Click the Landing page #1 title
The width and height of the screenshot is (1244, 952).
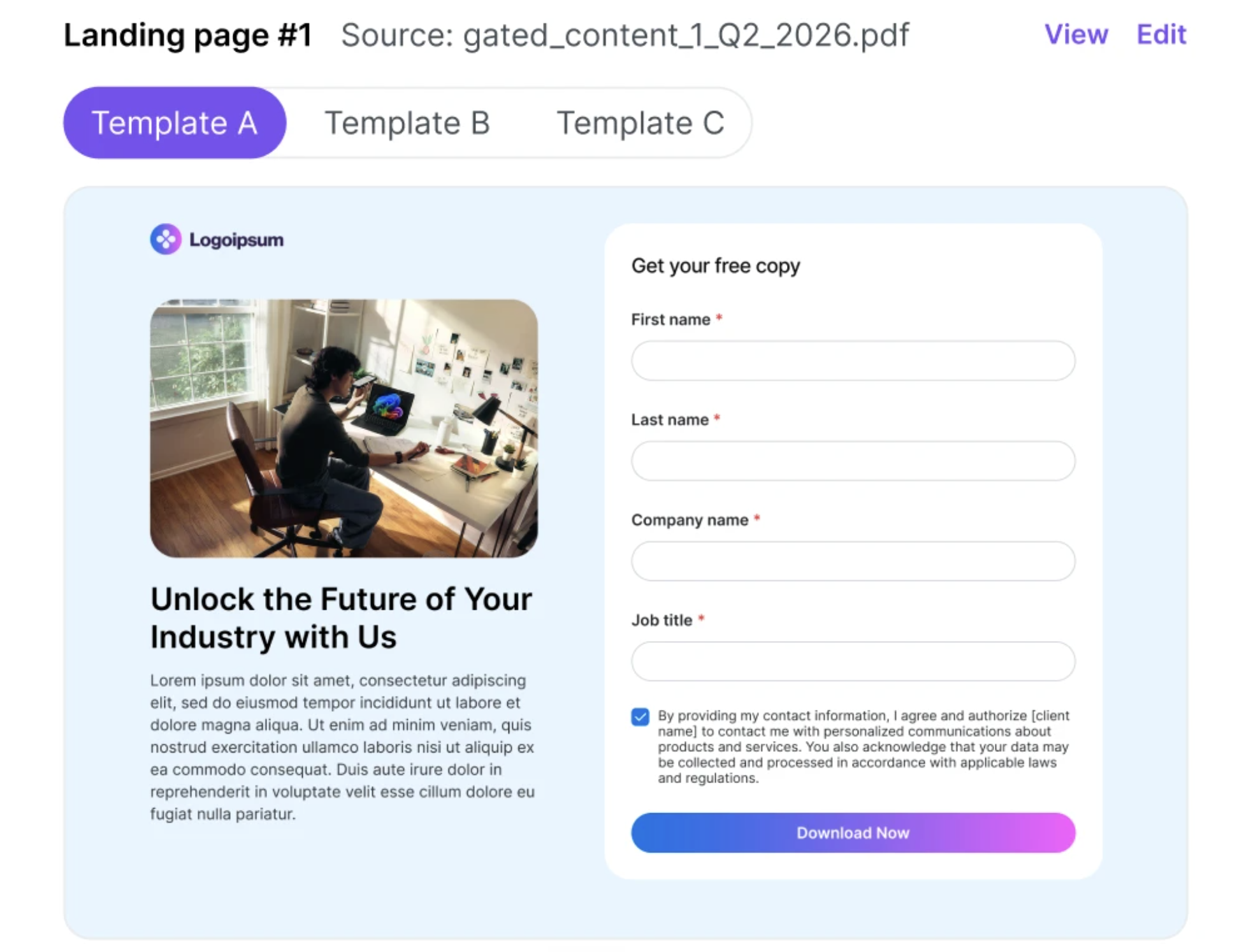188,35
